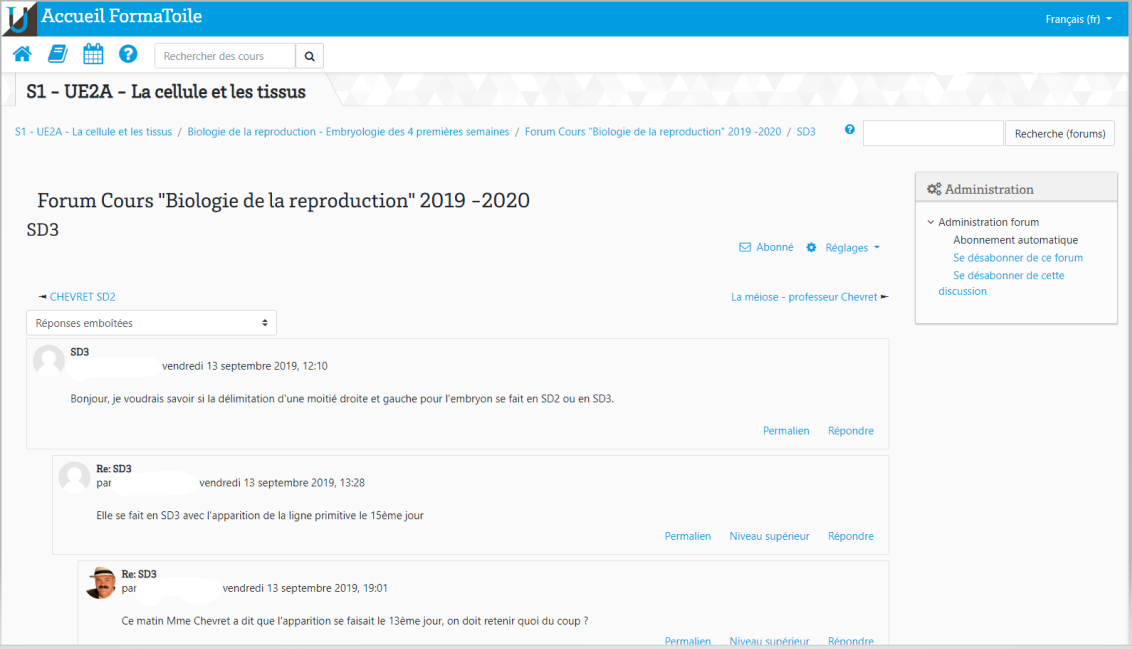Click Niveau supérieur on the 13:28 reply
Screen dimensions: 1132x649
tap(769, 536)
